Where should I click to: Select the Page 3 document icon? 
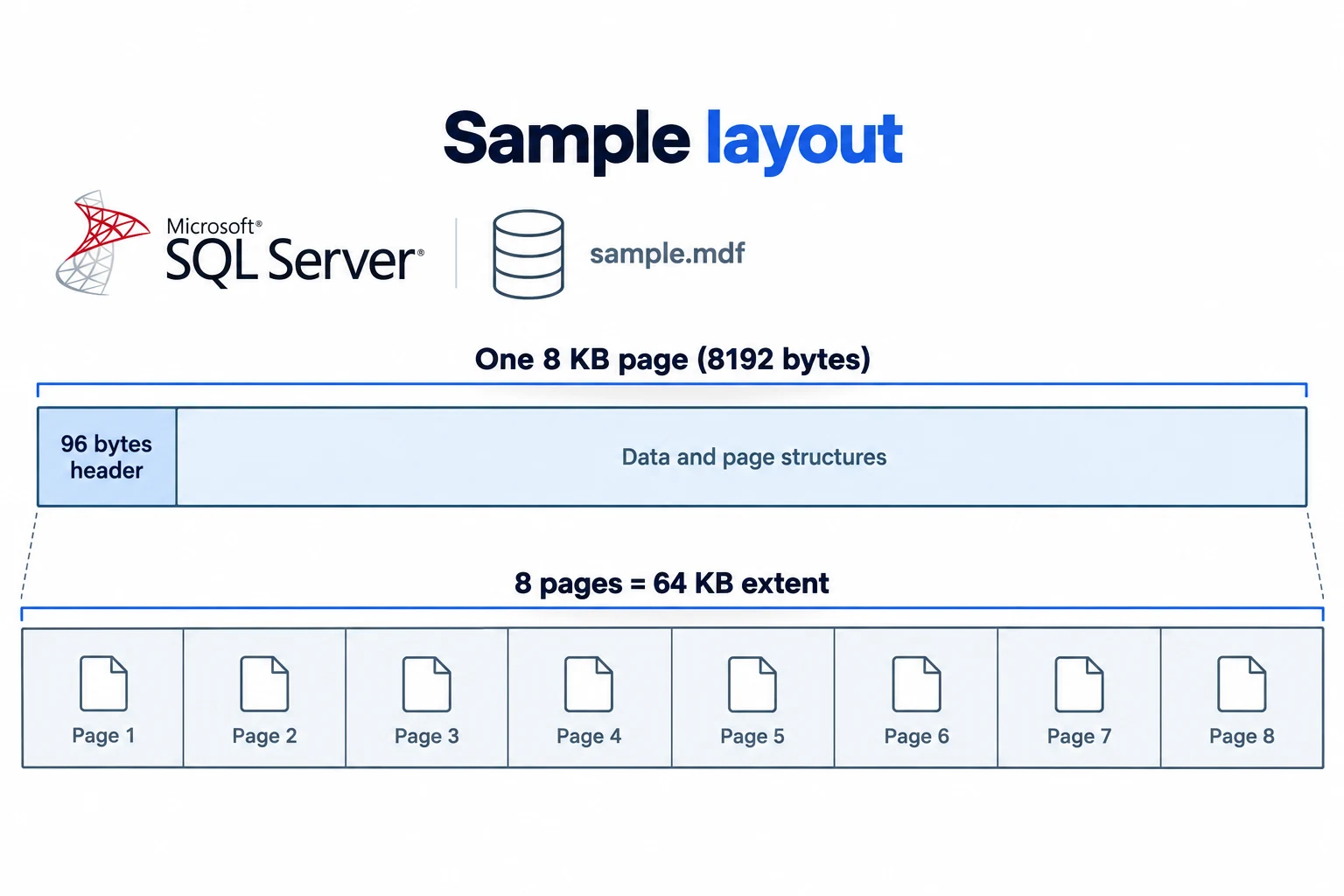(427, 683)
